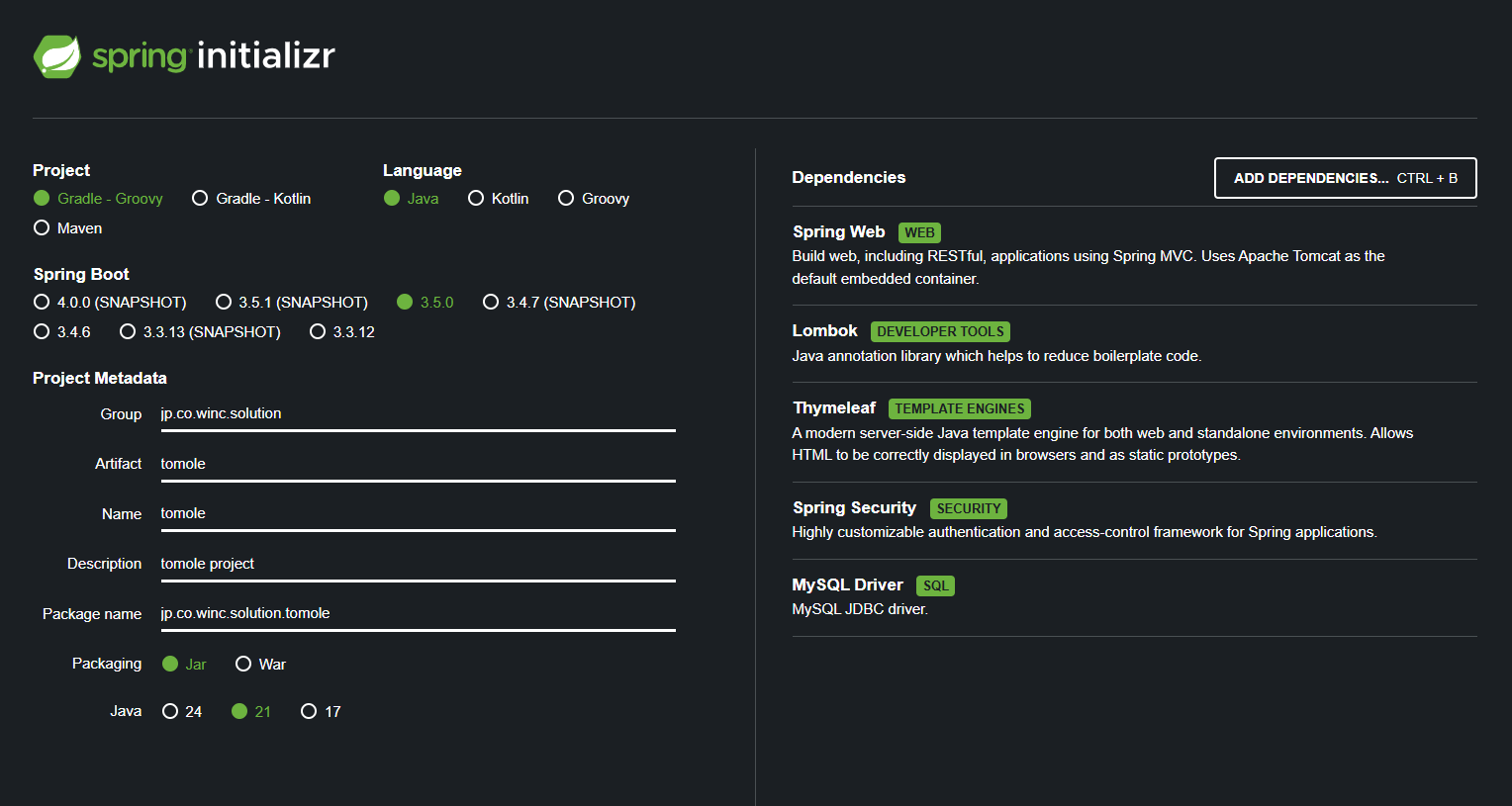Select Gradle - Kotlin project type
This screenshot has width=1512, height=806.
[x=200, y=199]
